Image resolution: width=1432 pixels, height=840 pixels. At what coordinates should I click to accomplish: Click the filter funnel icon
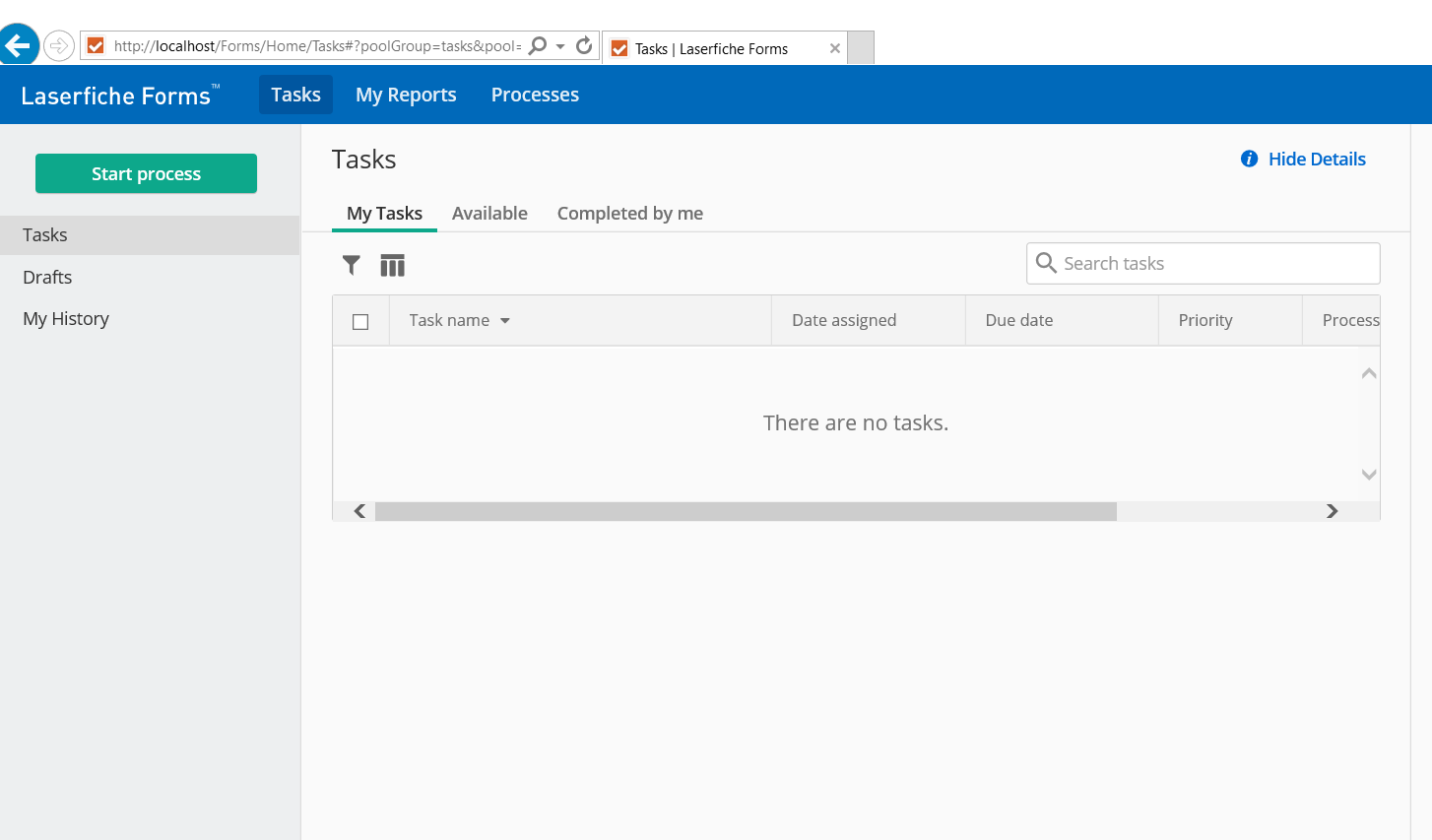[x=351, y=265]
